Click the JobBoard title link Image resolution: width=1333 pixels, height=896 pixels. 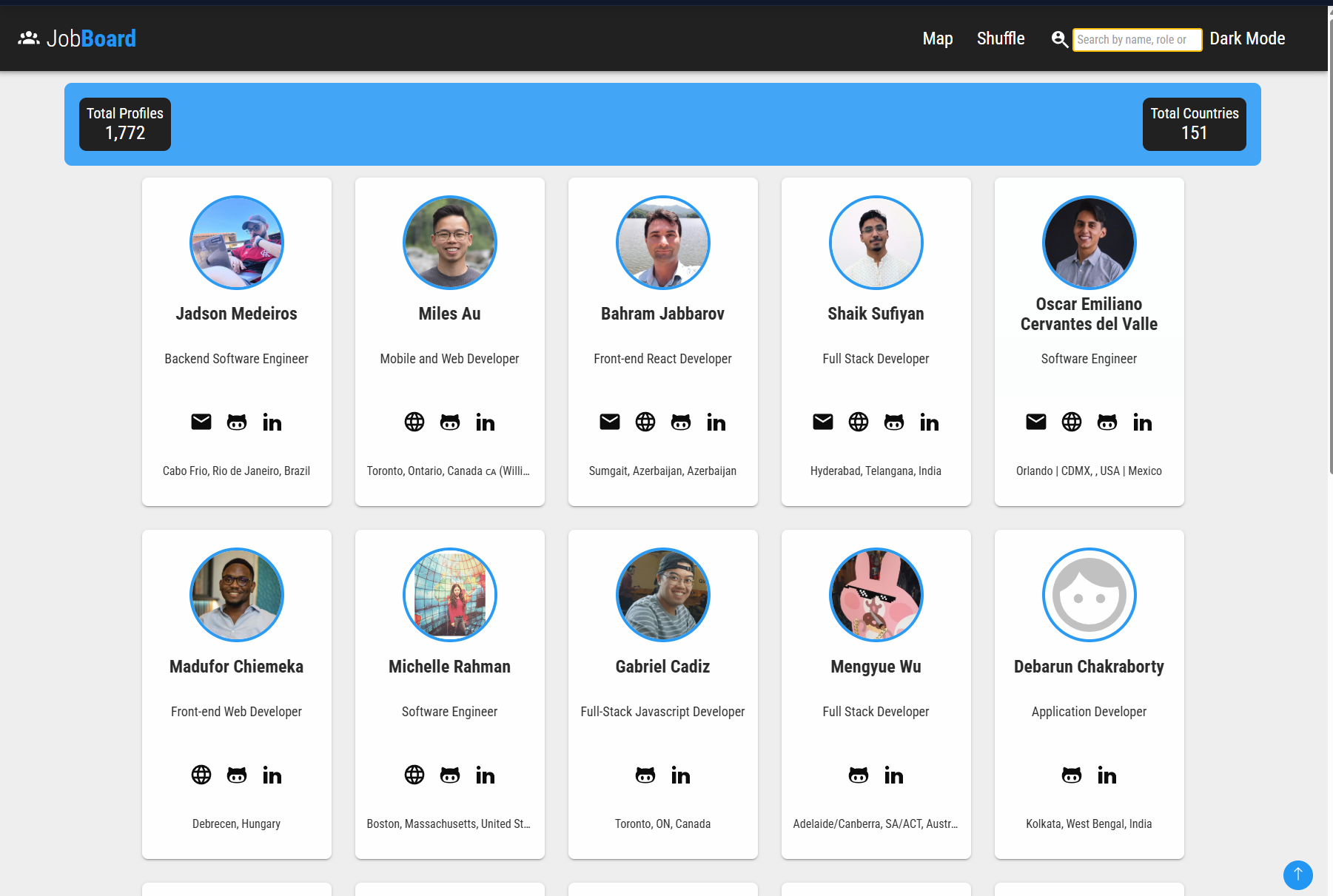click(x=90, y=38)
